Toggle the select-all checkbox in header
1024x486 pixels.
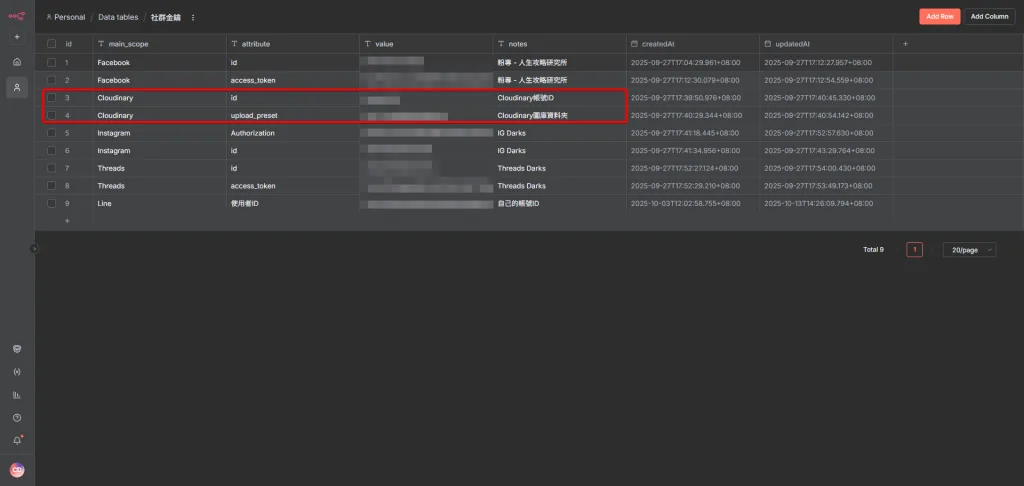(x=52, y=44)
